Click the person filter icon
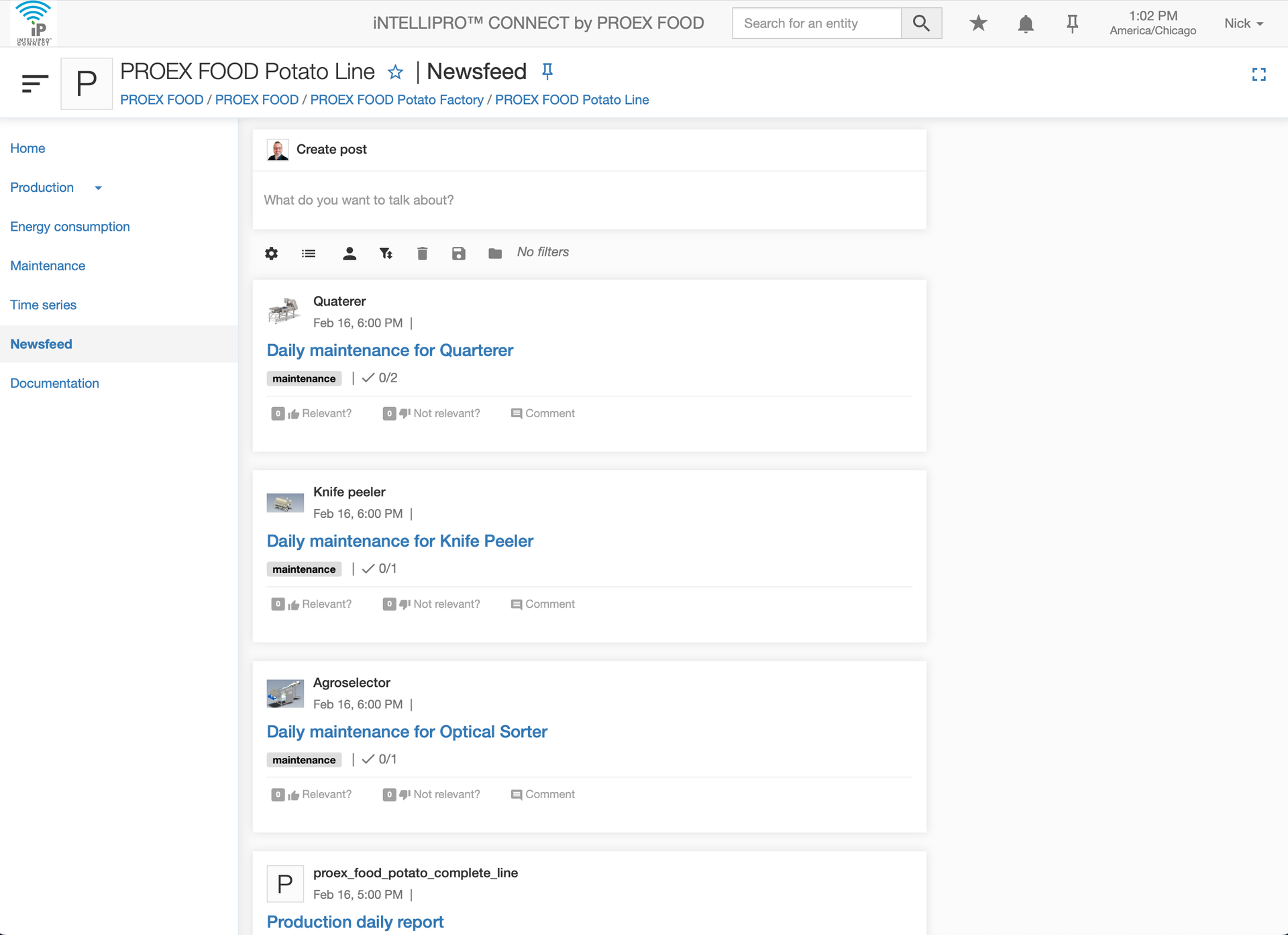Screen dimensions: 1288x935 350,253
